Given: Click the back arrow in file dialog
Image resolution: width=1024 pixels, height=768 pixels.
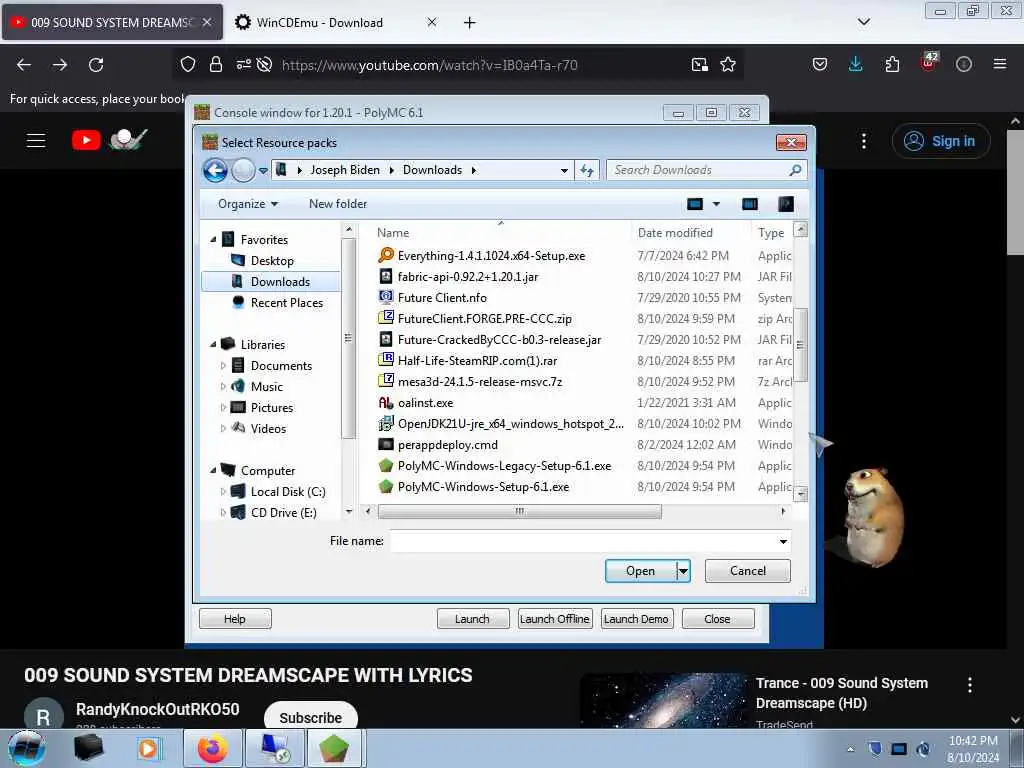Looking at the screenshot, I should (215, 170).
